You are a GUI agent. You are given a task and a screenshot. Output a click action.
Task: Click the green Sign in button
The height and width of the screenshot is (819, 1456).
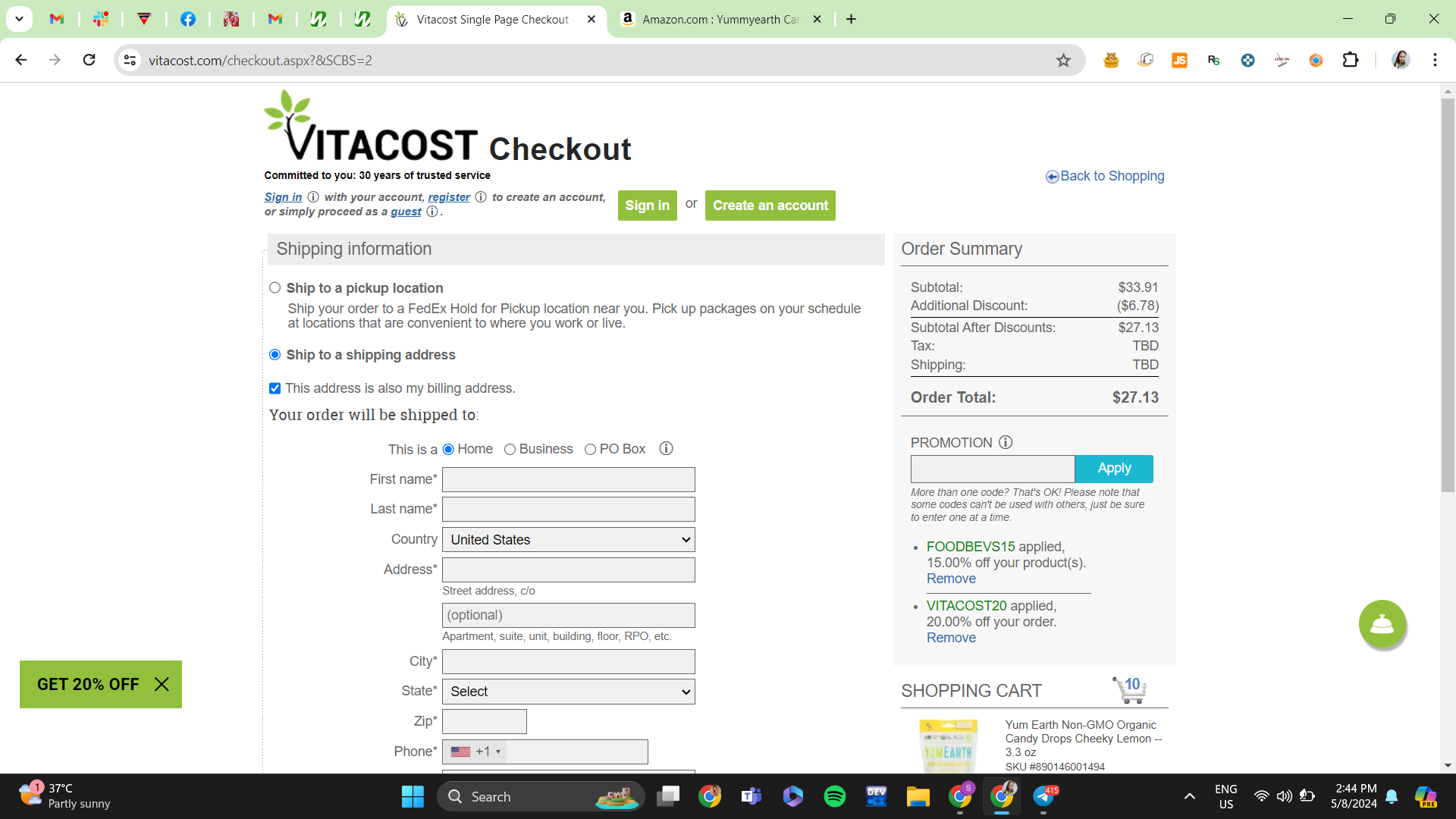point(648,206)
